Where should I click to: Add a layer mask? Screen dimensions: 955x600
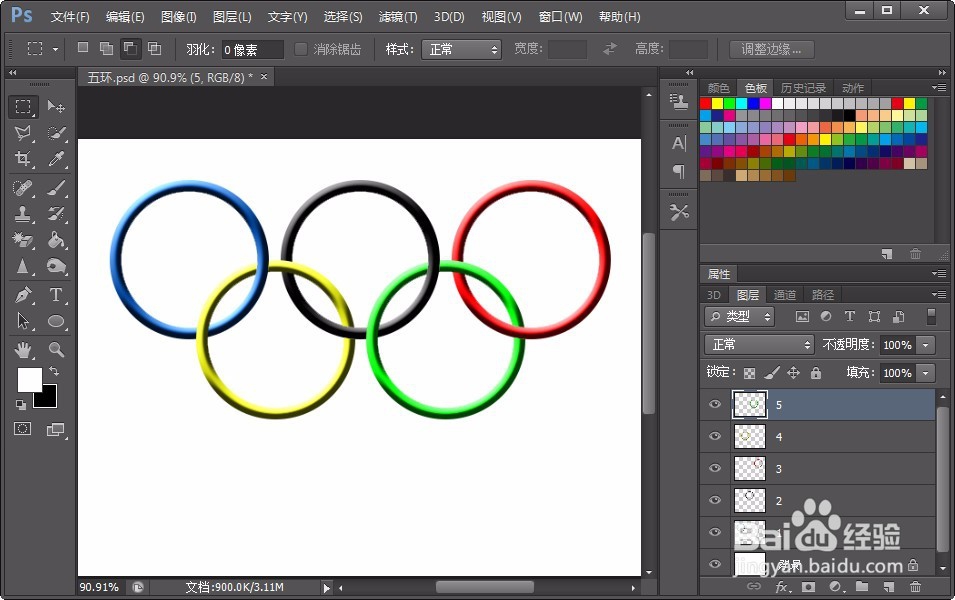[808, 587]
